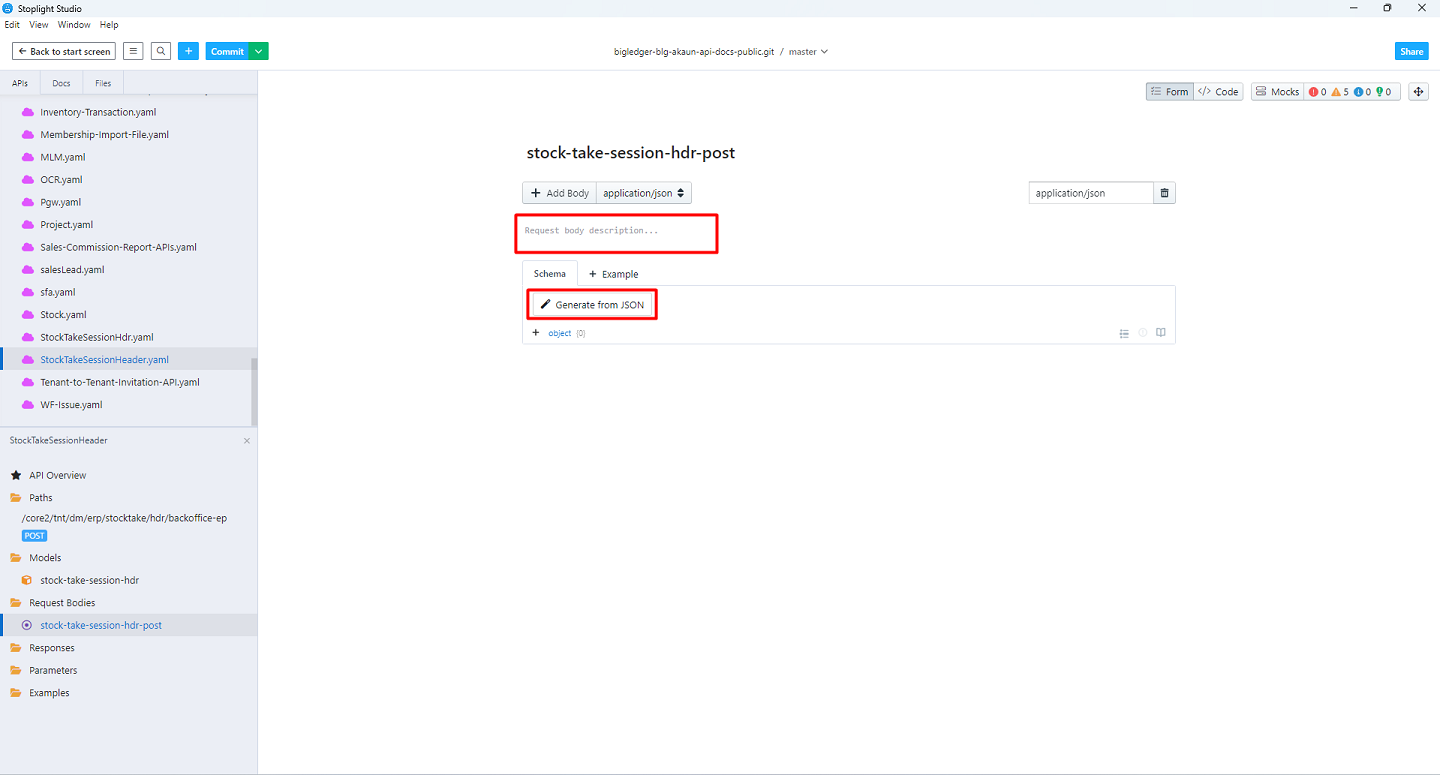
Task: Switch to the Docs tab
Action: tap(61, 83)
